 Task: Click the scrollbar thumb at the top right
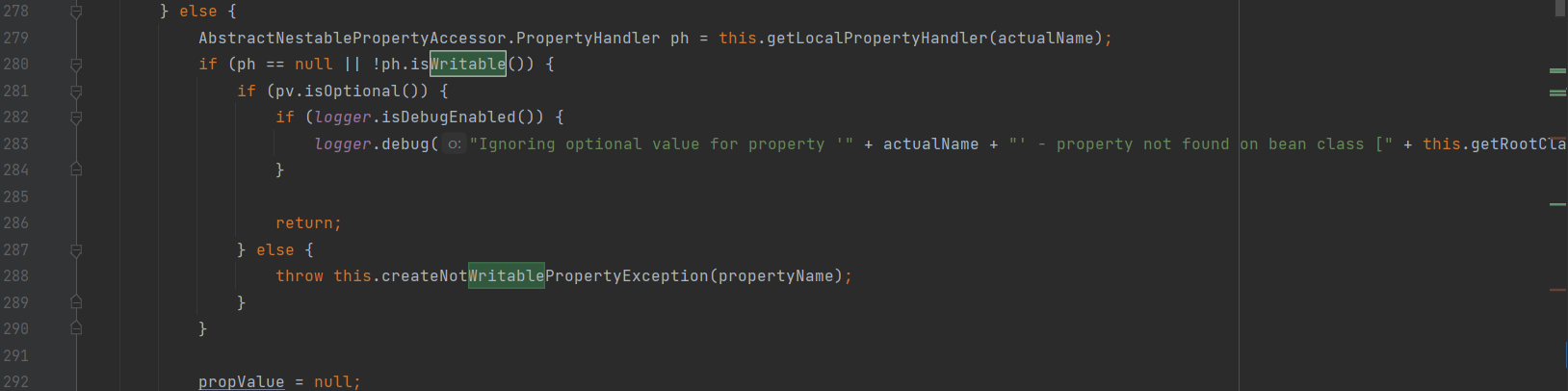1560,8
